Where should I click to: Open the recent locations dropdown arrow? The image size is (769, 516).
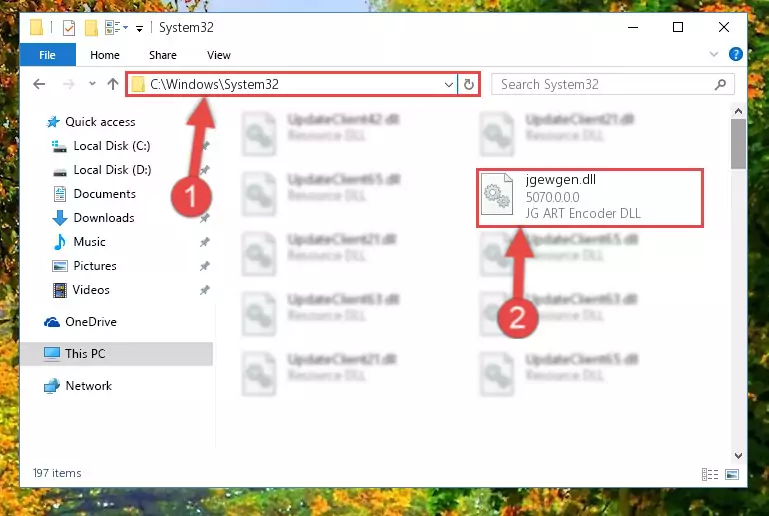point(92,84)
